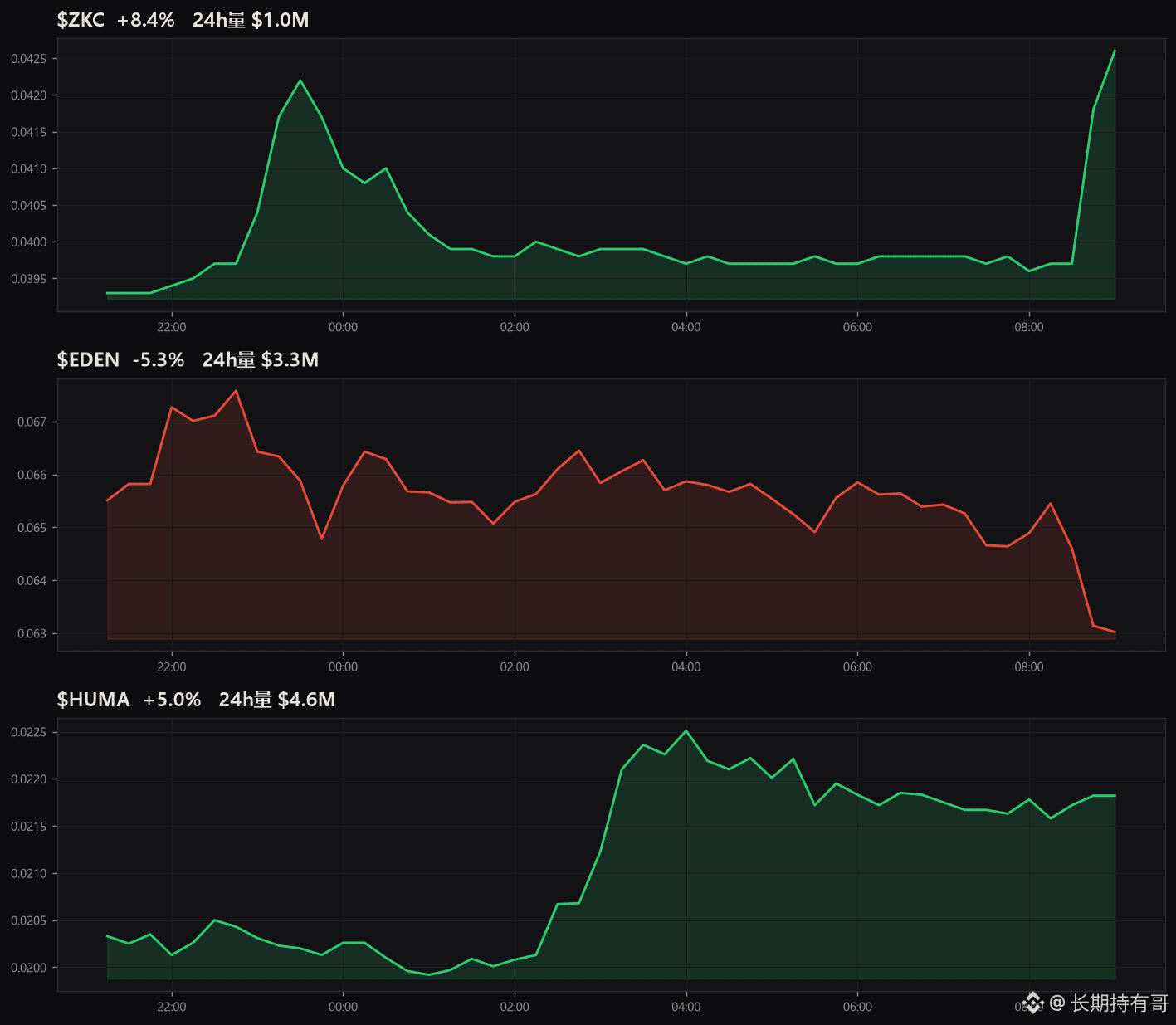
Task: Click the EDEN line's final low near 0.063
Action: (1115, 632)
